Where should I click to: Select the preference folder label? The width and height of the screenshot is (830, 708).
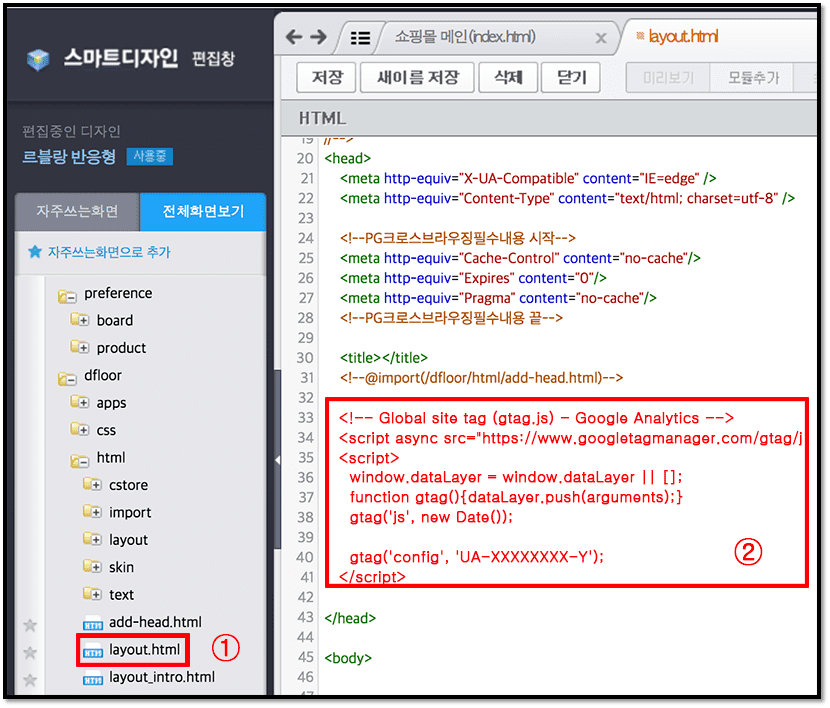tap(118, 293)
